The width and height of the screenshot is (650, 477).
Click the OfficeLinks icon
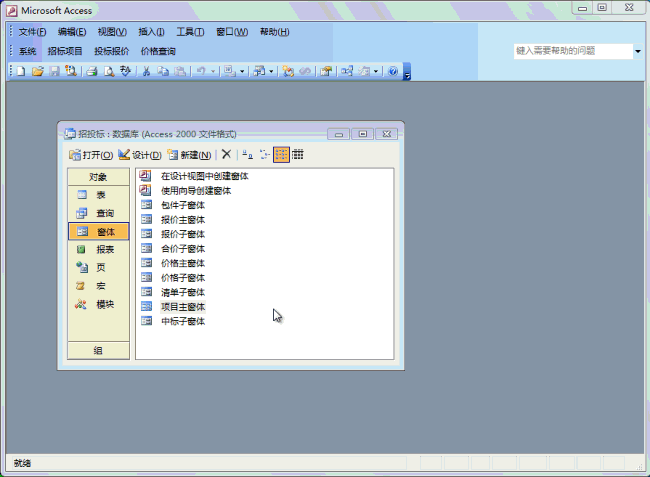click(x=229, y=71)
